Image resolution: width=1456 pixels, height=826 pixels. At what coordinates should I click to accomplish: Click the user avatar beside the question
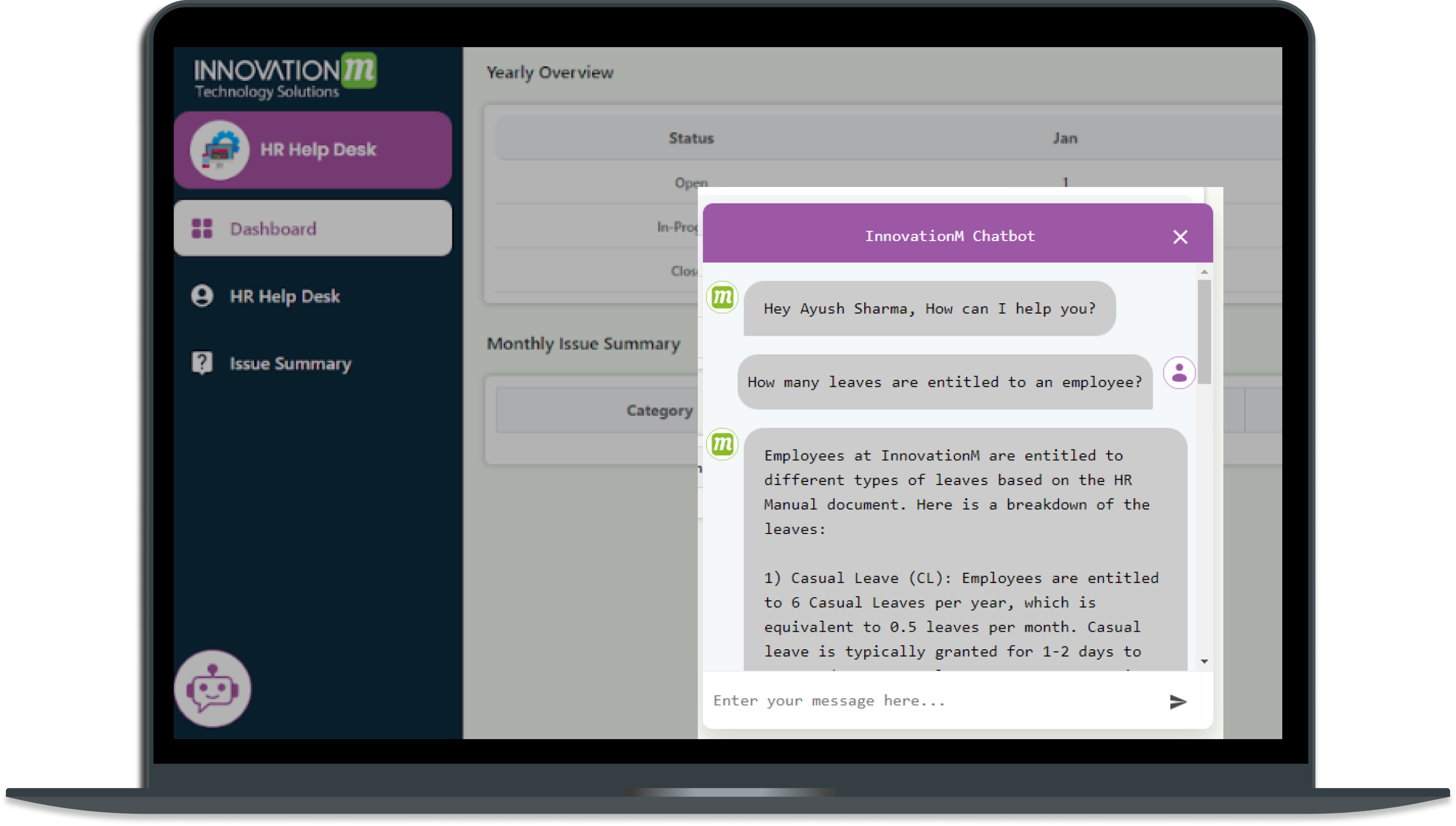1179,373
